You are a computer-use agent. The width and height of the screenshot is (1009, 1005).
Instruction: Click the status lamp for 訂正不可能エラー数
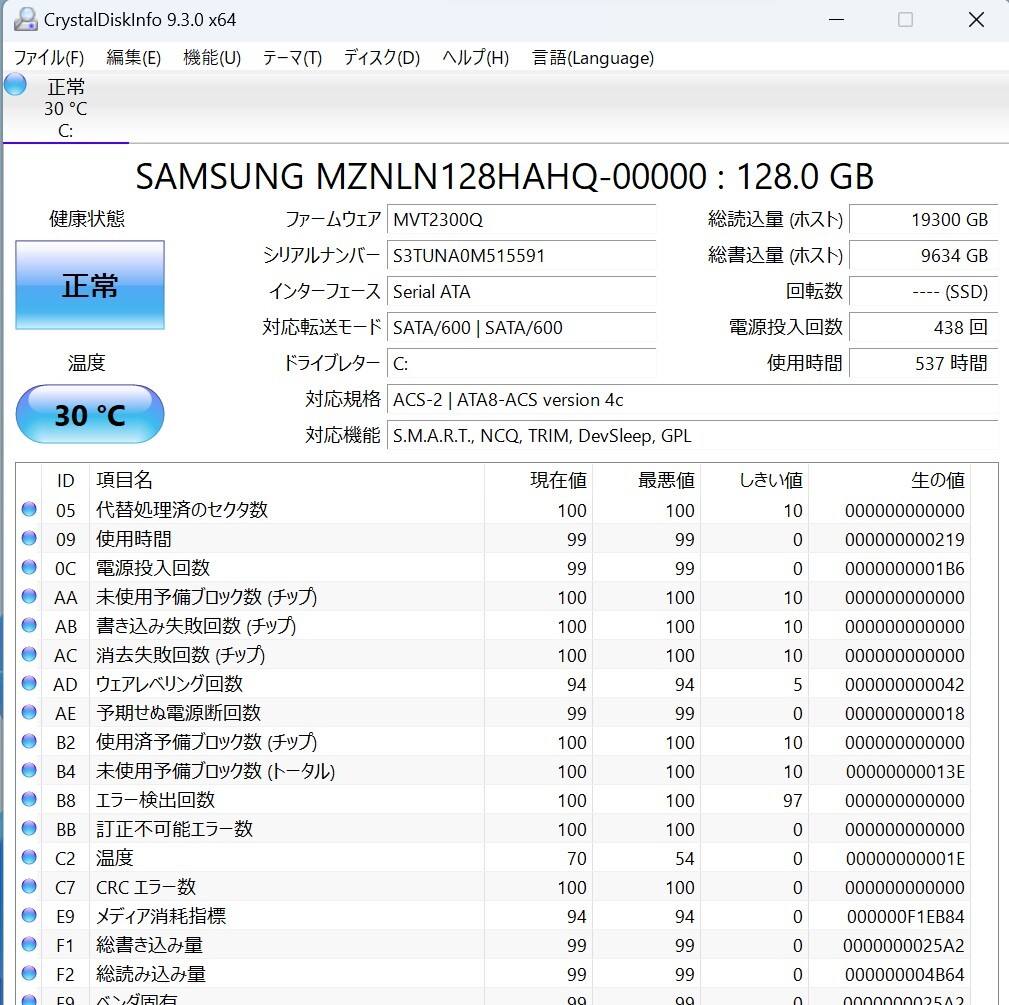28,829
